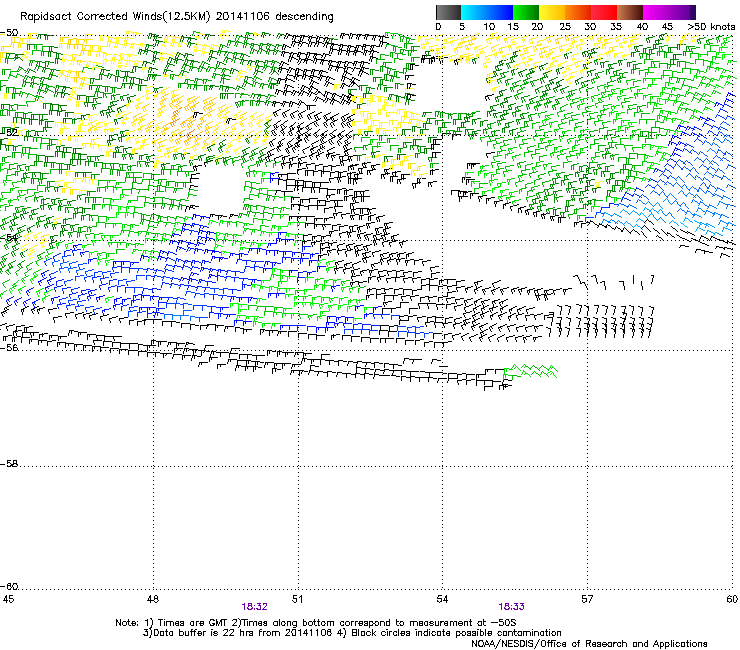Click longitude axis label '51'

point(297,599)
